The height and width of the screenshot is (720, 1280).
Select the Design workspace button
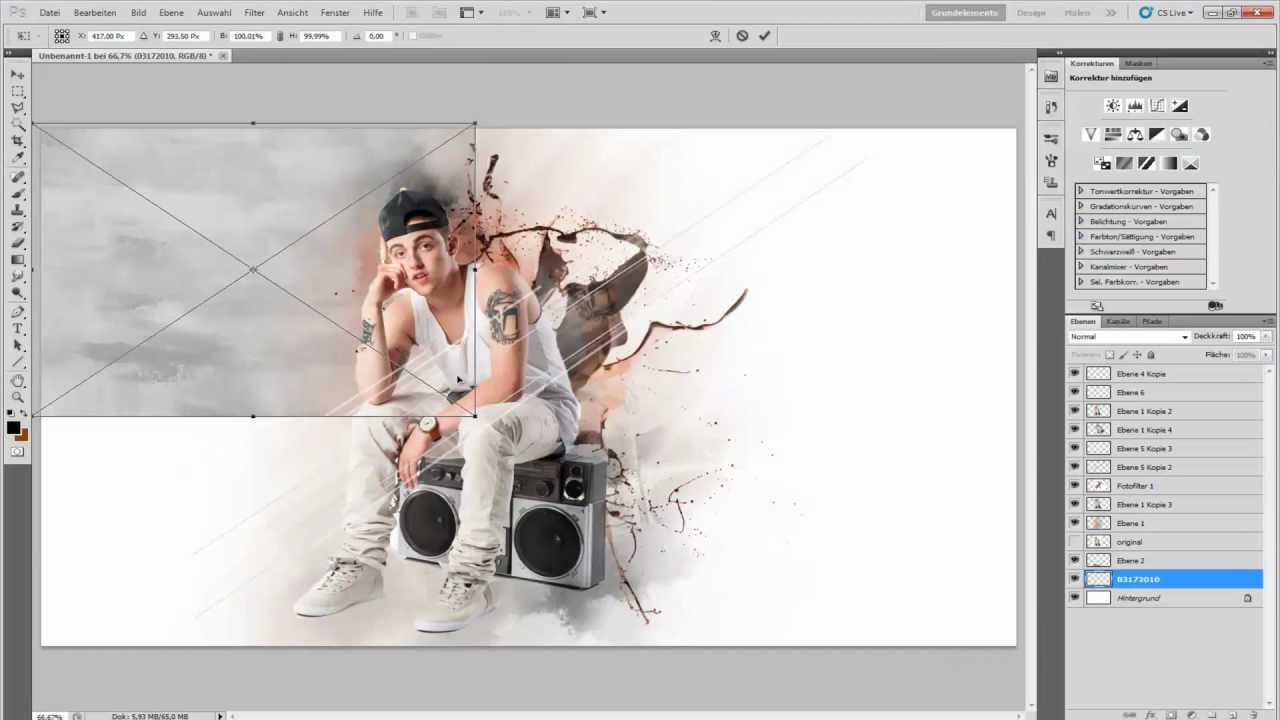click(x=1031, y=13)
